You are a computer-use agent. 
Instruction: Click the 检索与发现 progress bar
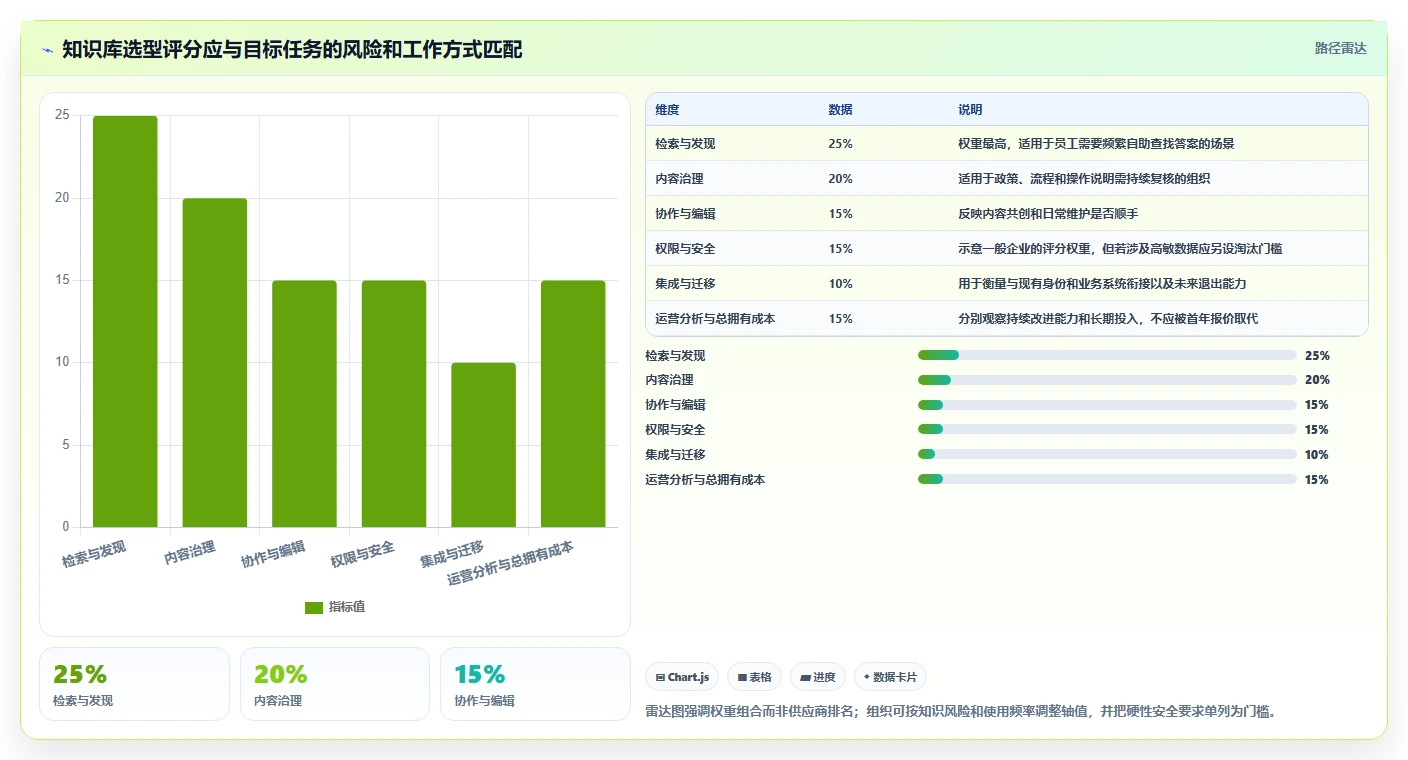(1107, 355)
